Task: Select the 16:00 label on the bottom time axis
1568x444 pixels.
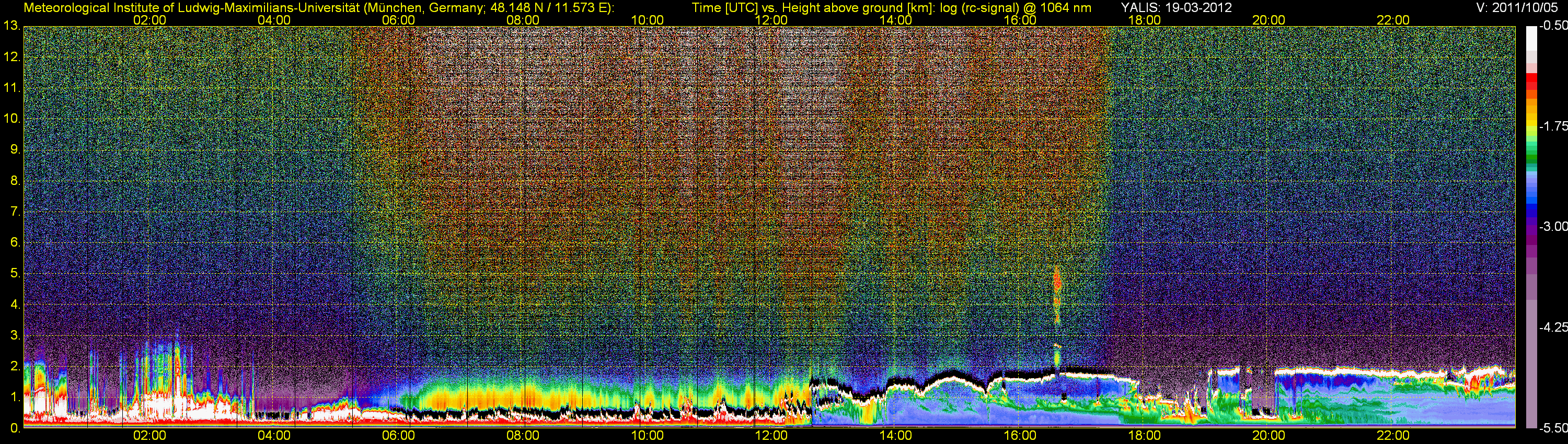Action: click(1020, 436)
